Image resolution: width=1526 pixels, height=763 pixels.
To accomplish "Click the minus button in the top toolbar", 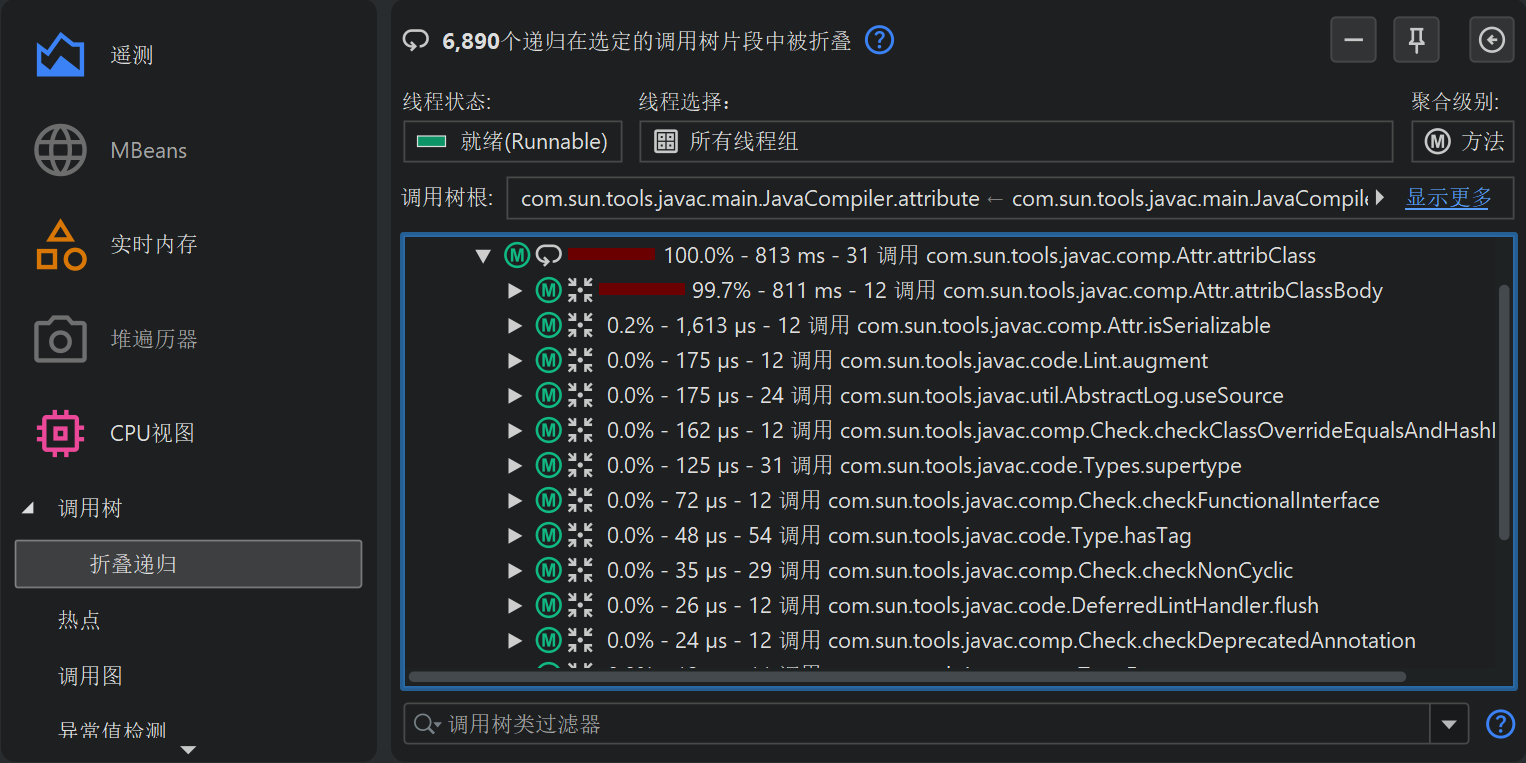I will coord(1353,40).
